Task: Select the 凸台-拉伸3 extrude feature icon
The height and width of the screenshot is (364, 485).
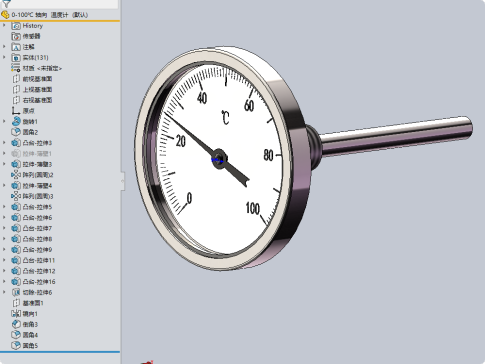Action: (x=16, y=143)
